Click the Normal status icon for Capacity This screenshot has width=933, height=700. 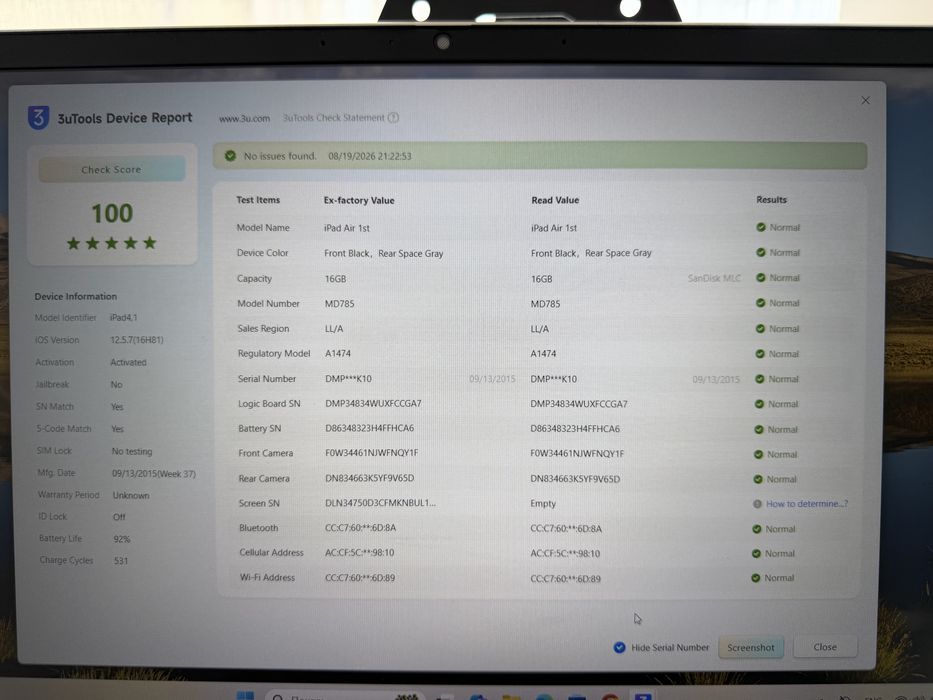[x=760, y=278]
